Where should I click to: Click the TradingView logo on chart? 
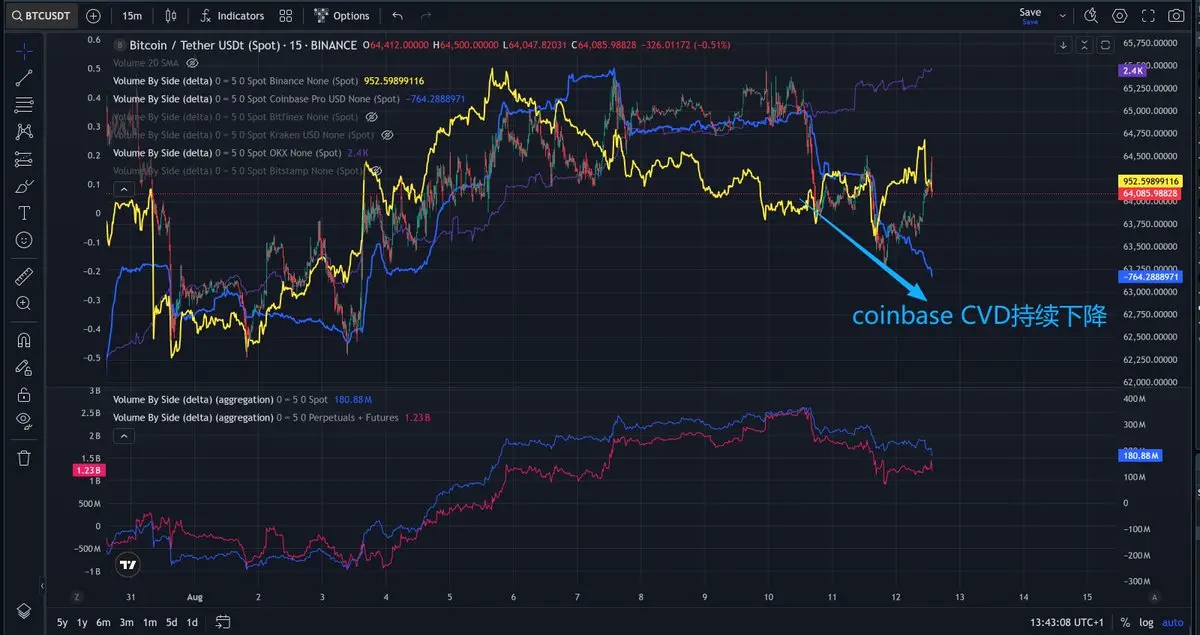tap(127, 565)
